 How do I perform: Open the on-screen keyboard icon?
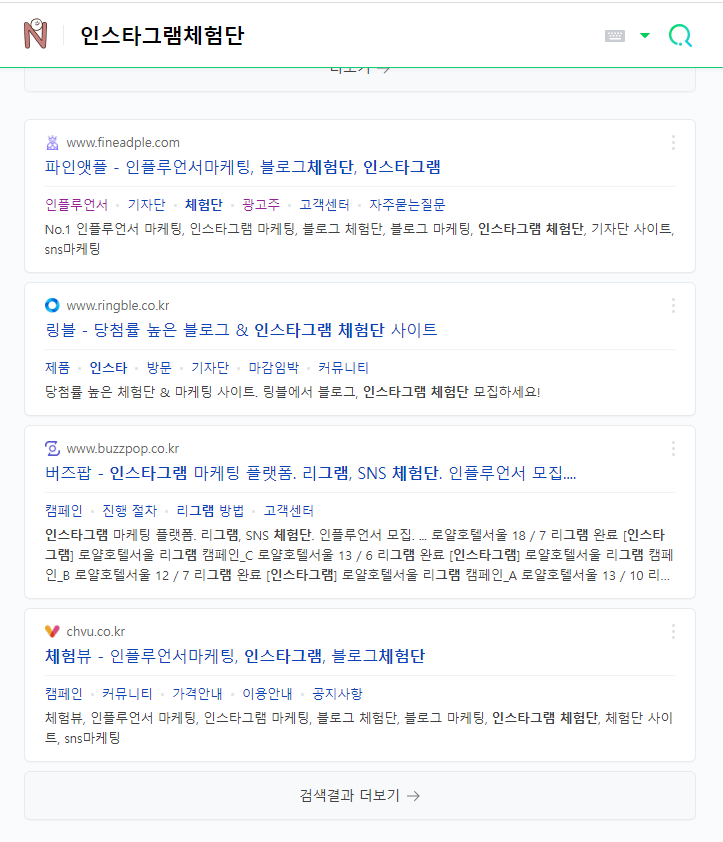[614, 36]
